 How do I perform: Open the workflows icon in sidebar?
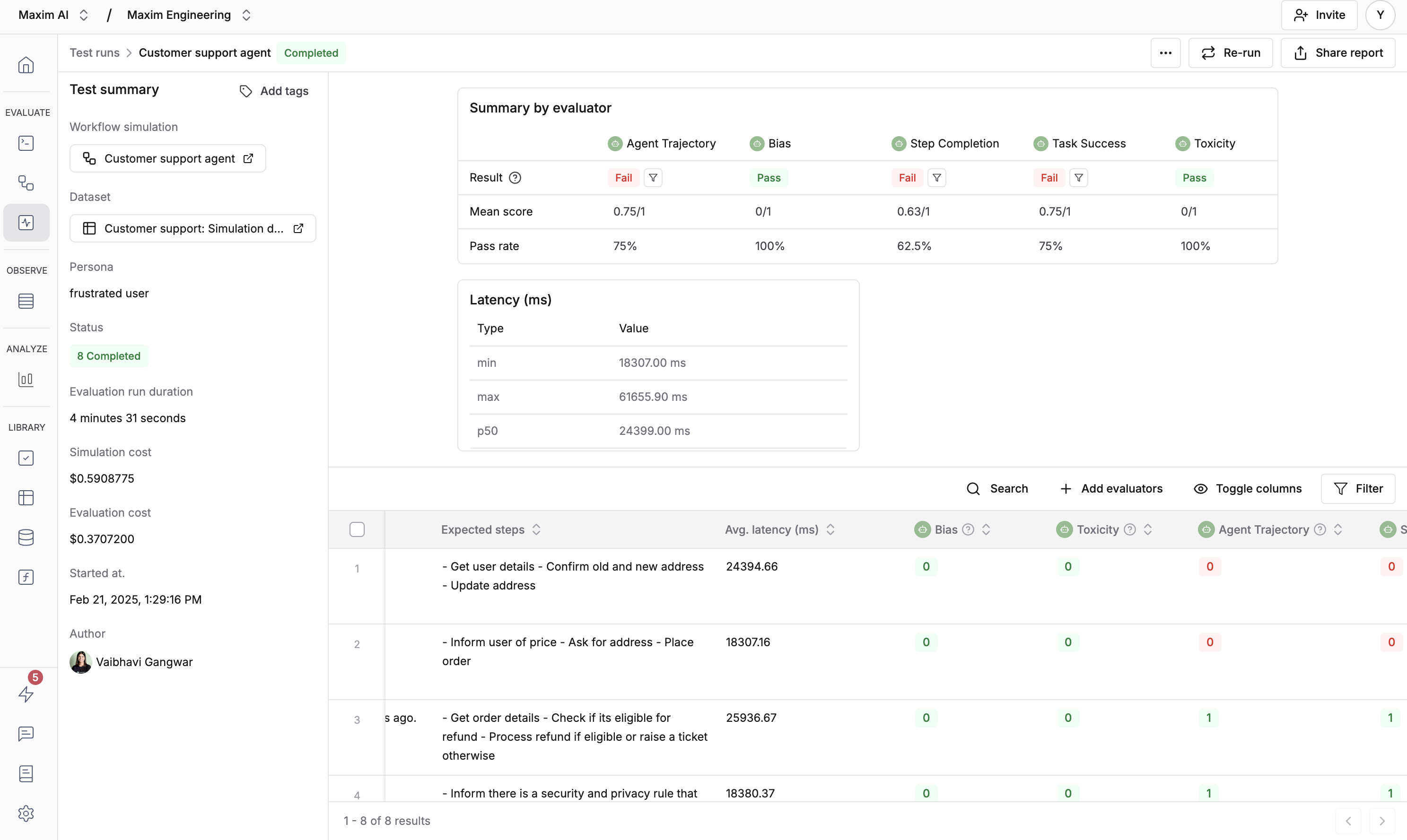pos(26,183)
